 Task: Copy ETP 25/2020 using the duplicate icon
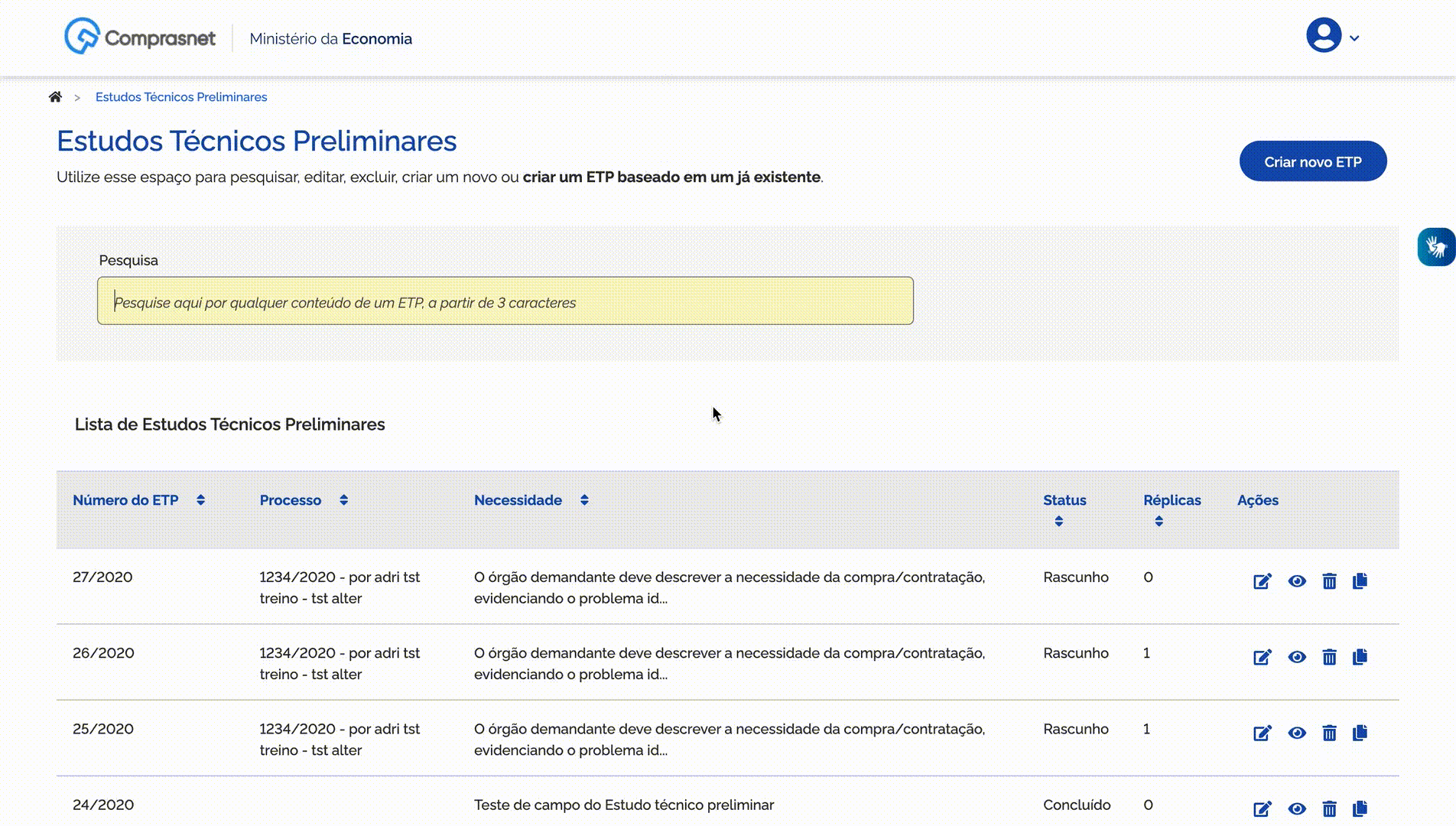point(1360,733)
